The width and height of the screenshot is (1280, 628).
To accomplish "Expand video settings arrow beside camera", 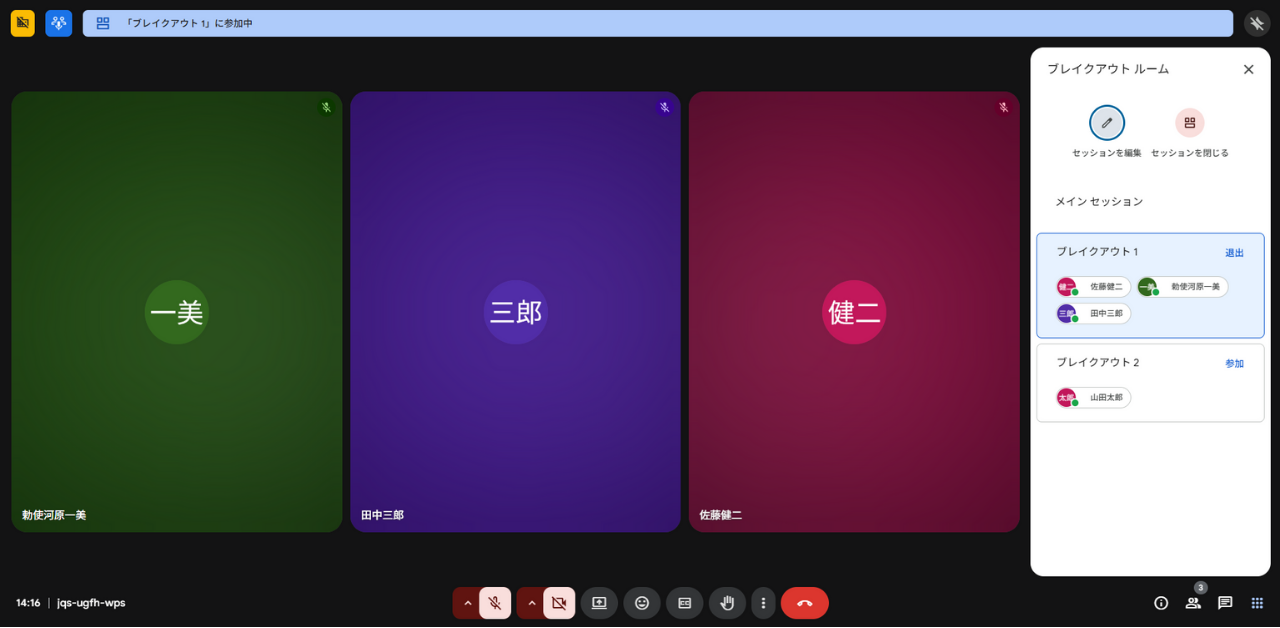I will click(x=531, y=603).
